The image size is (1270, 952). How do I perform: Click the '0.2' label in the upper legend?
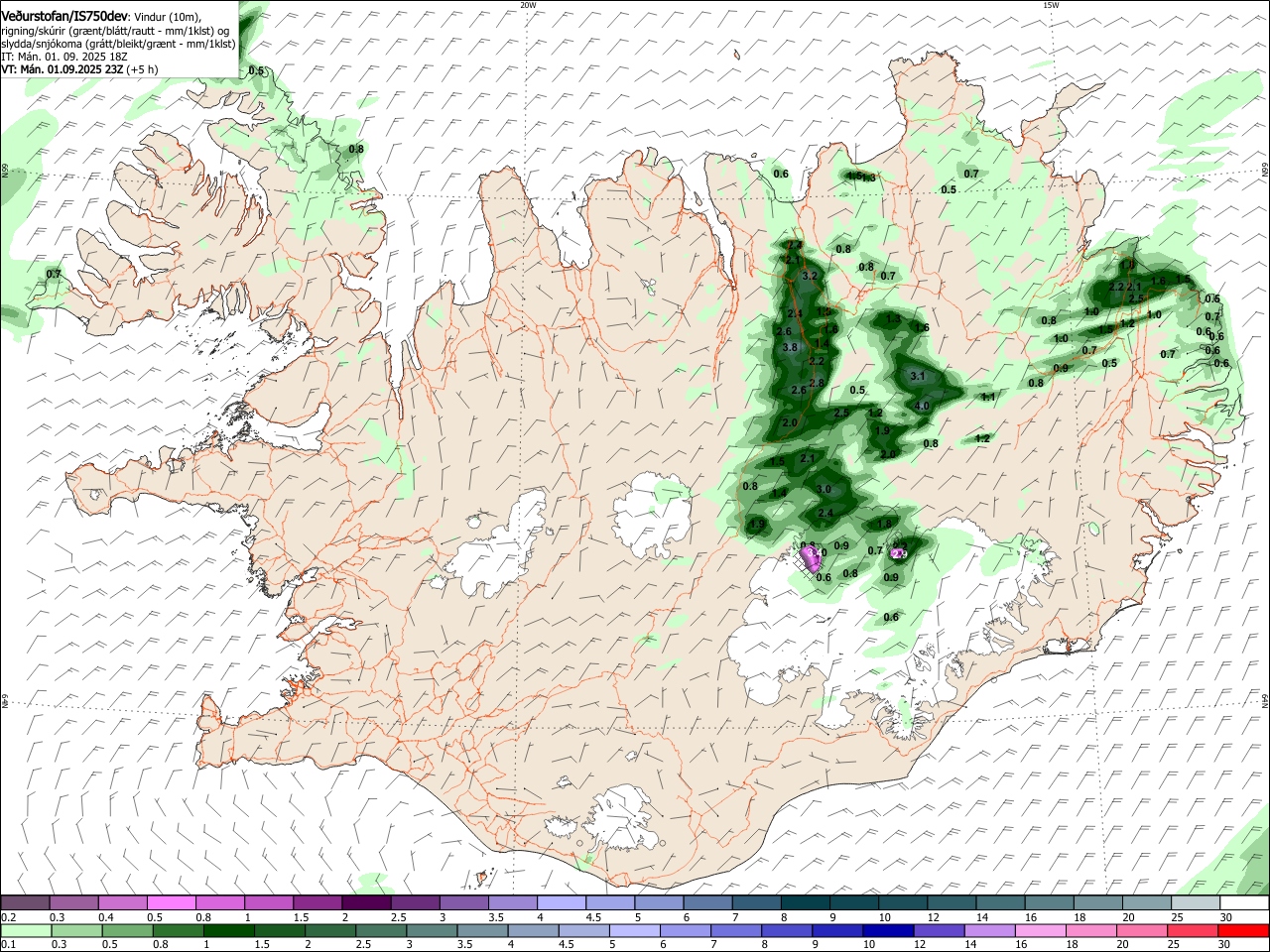(8, 916)
